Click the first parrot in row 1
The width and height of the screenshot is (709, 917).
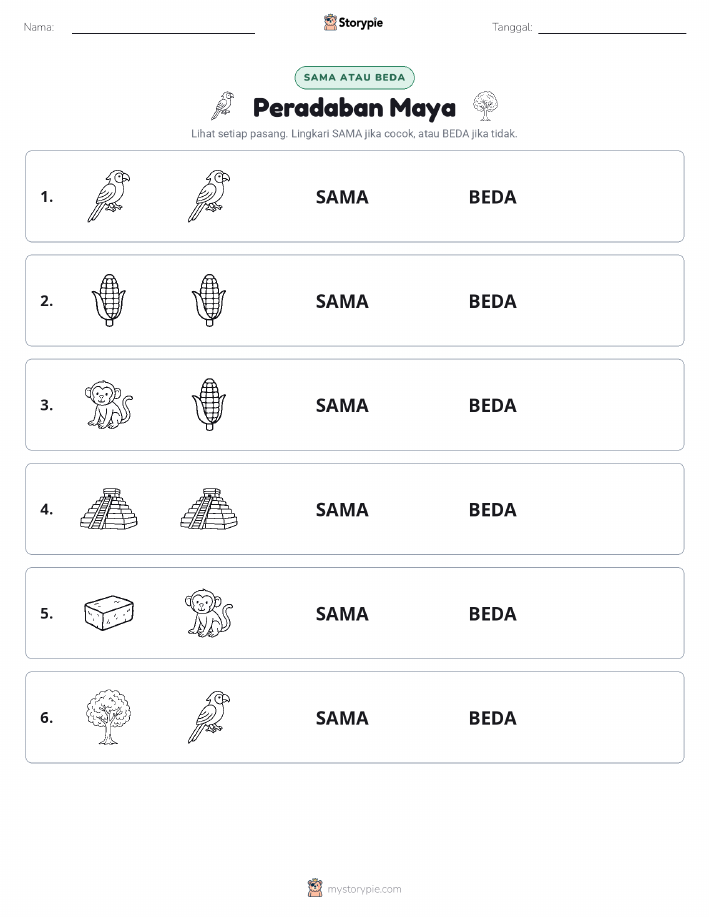109,196
